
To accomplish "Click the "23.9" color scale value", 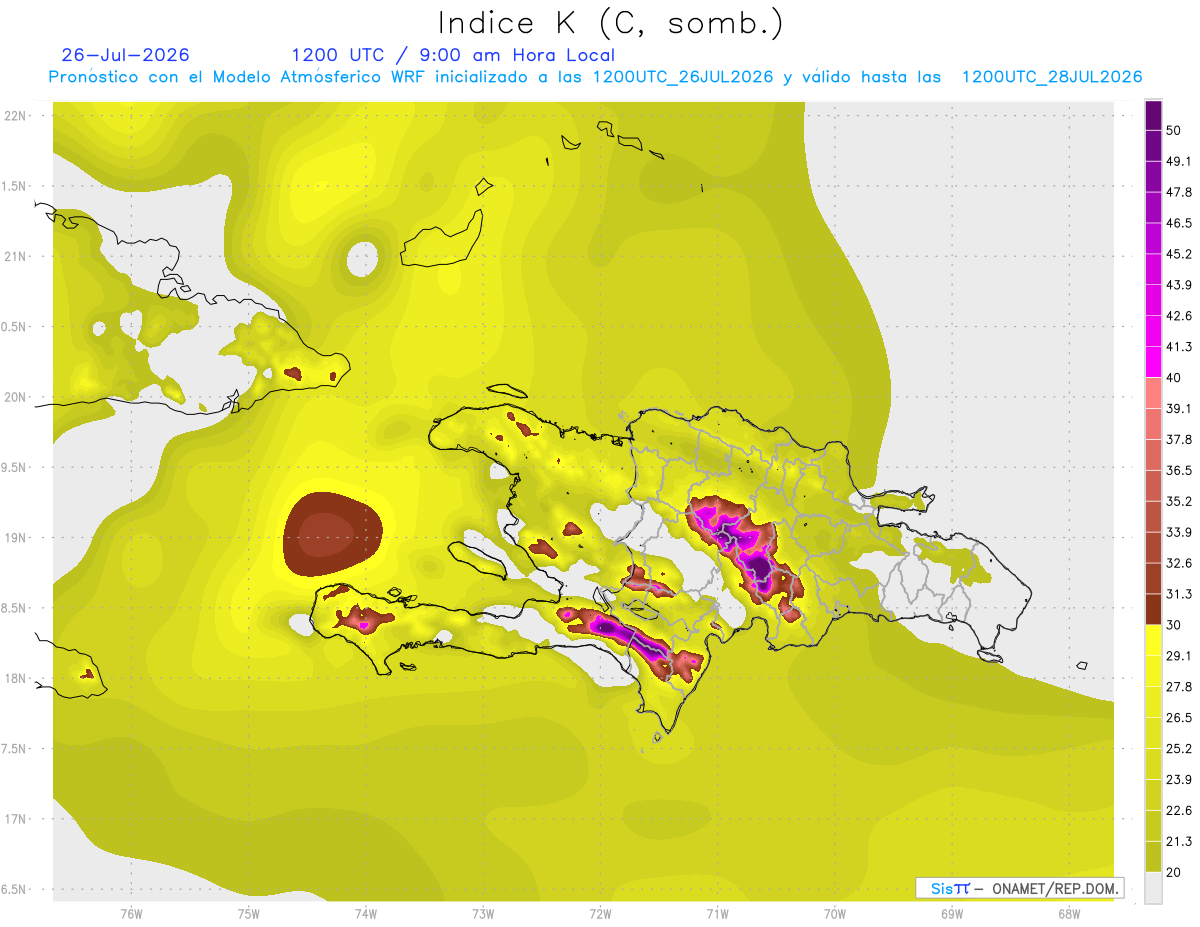I will coord(1180,780).
